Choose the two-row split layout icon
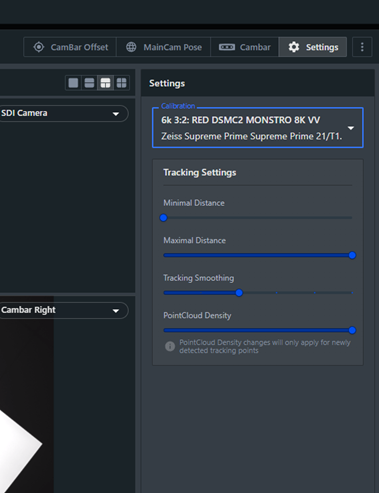The height and width of the screenshot is (494, 380). pos(89,83)
